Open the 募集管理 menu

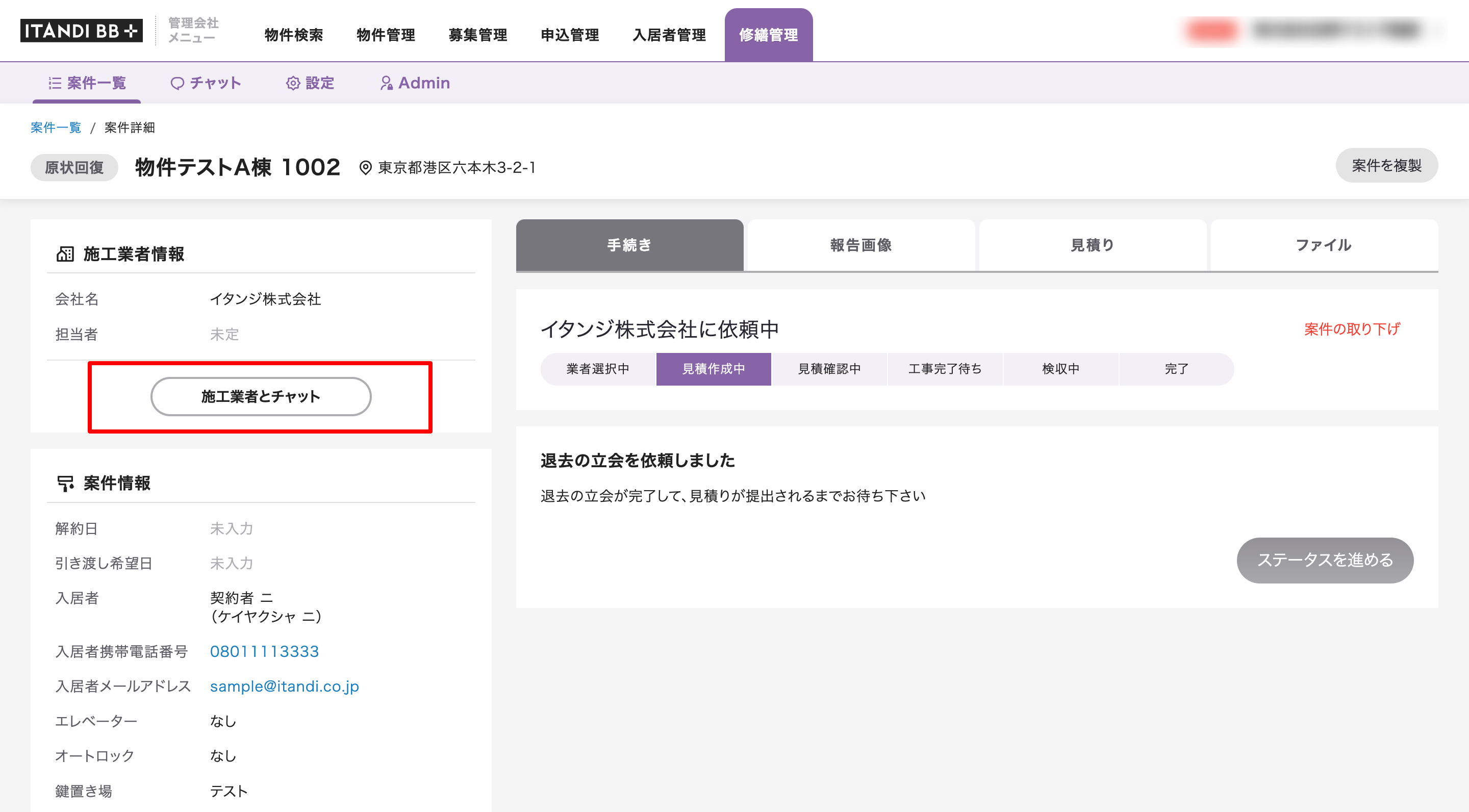[478, 35]
